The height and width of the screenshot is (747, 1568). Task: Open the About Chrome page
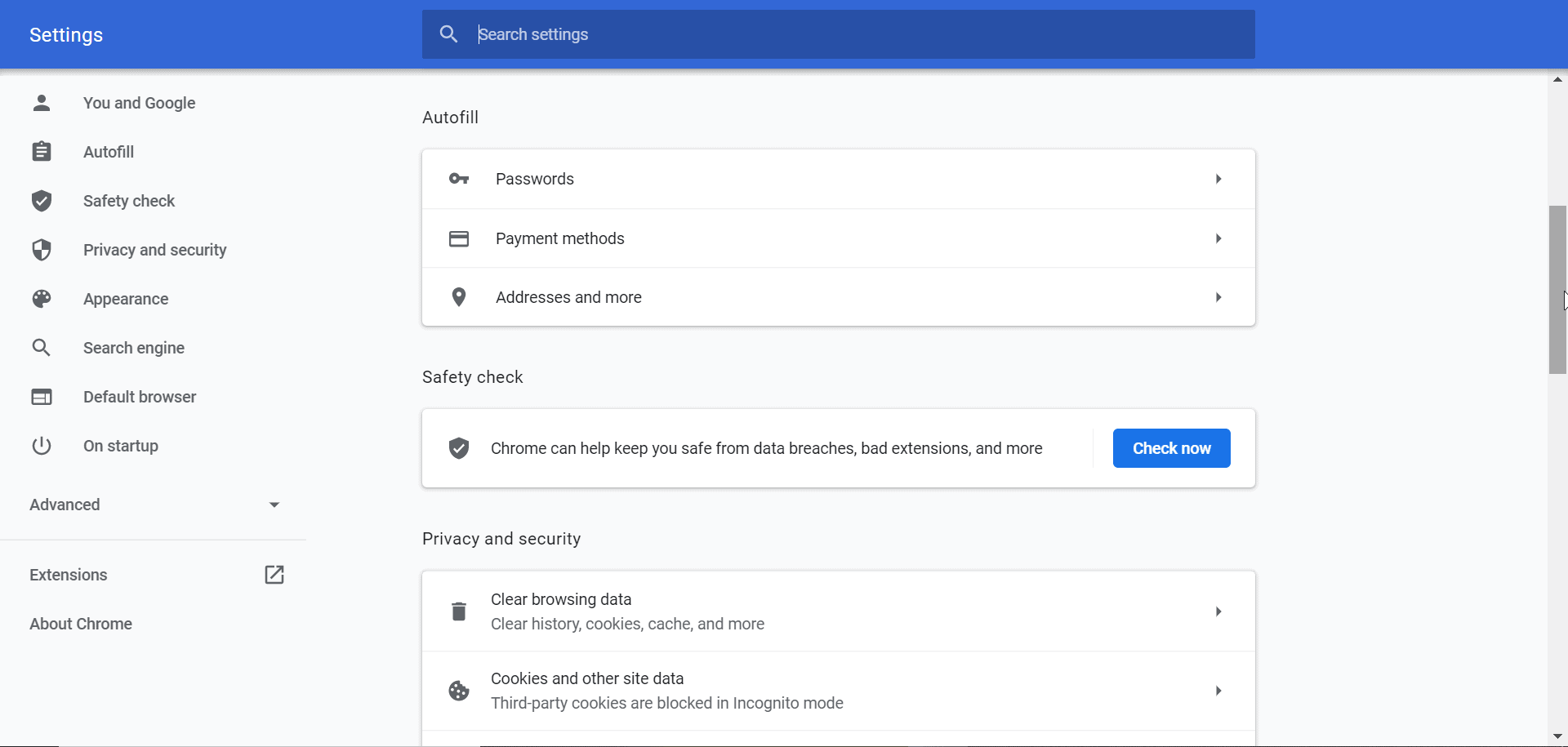(81, 624)
